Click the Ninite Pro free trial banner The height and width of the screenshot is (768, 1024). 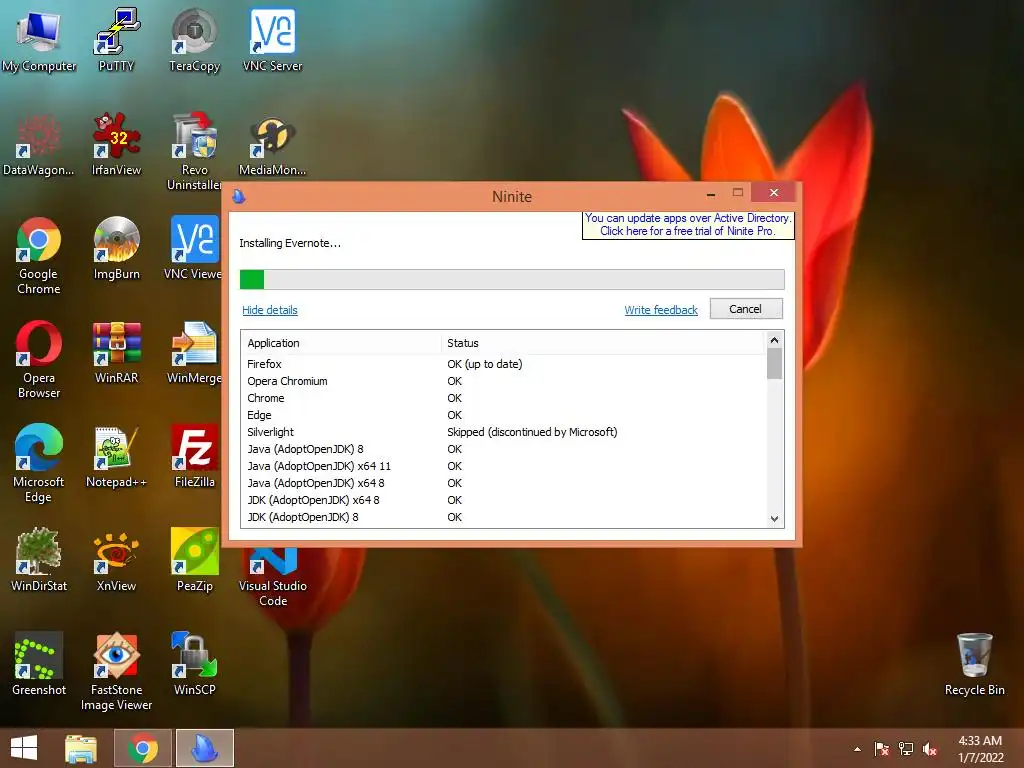coord(688,225)
